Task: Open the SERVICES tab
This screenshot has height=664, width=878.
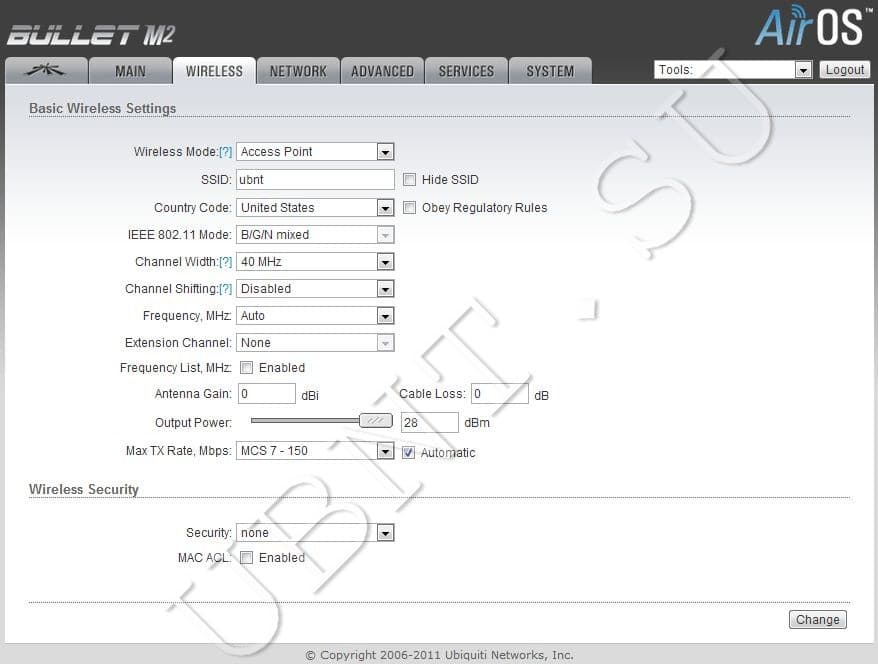Action: click(x=466, y=71)
